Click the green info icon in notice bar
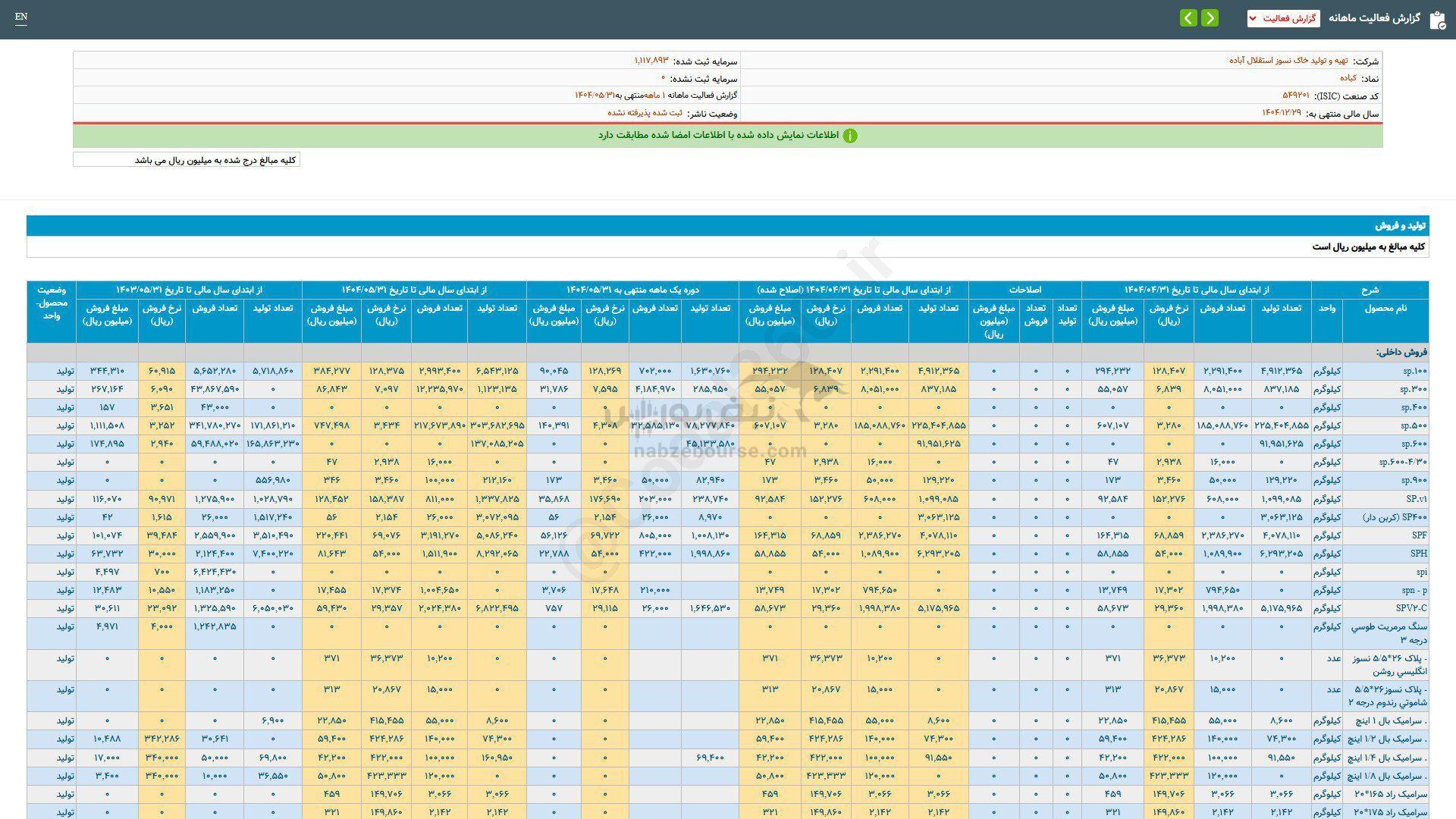This screenshot has height=819, width=1456. tap(850, 136)
